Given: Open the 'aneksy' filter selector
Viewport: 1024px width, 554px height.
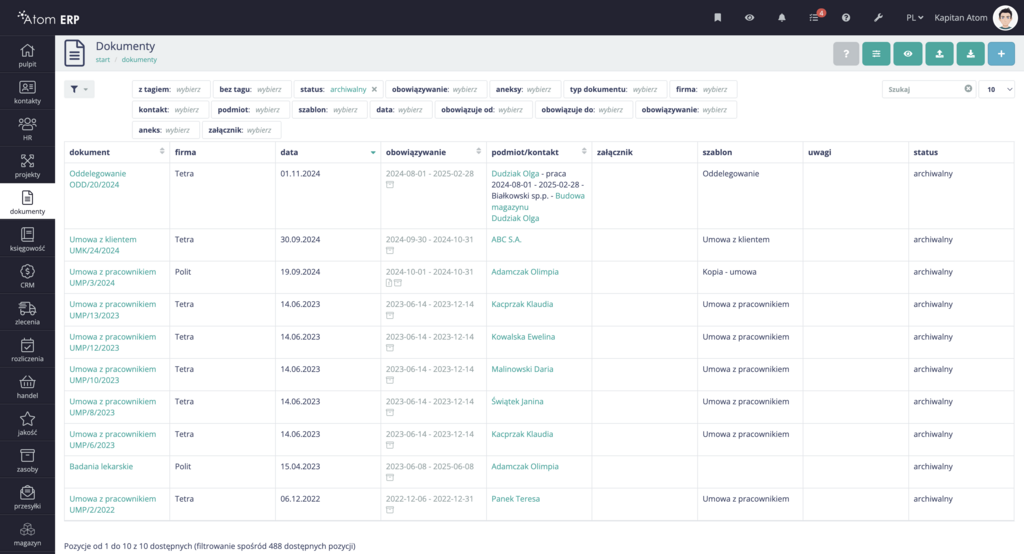Looking at the screenshot, I should coord(525,90).
